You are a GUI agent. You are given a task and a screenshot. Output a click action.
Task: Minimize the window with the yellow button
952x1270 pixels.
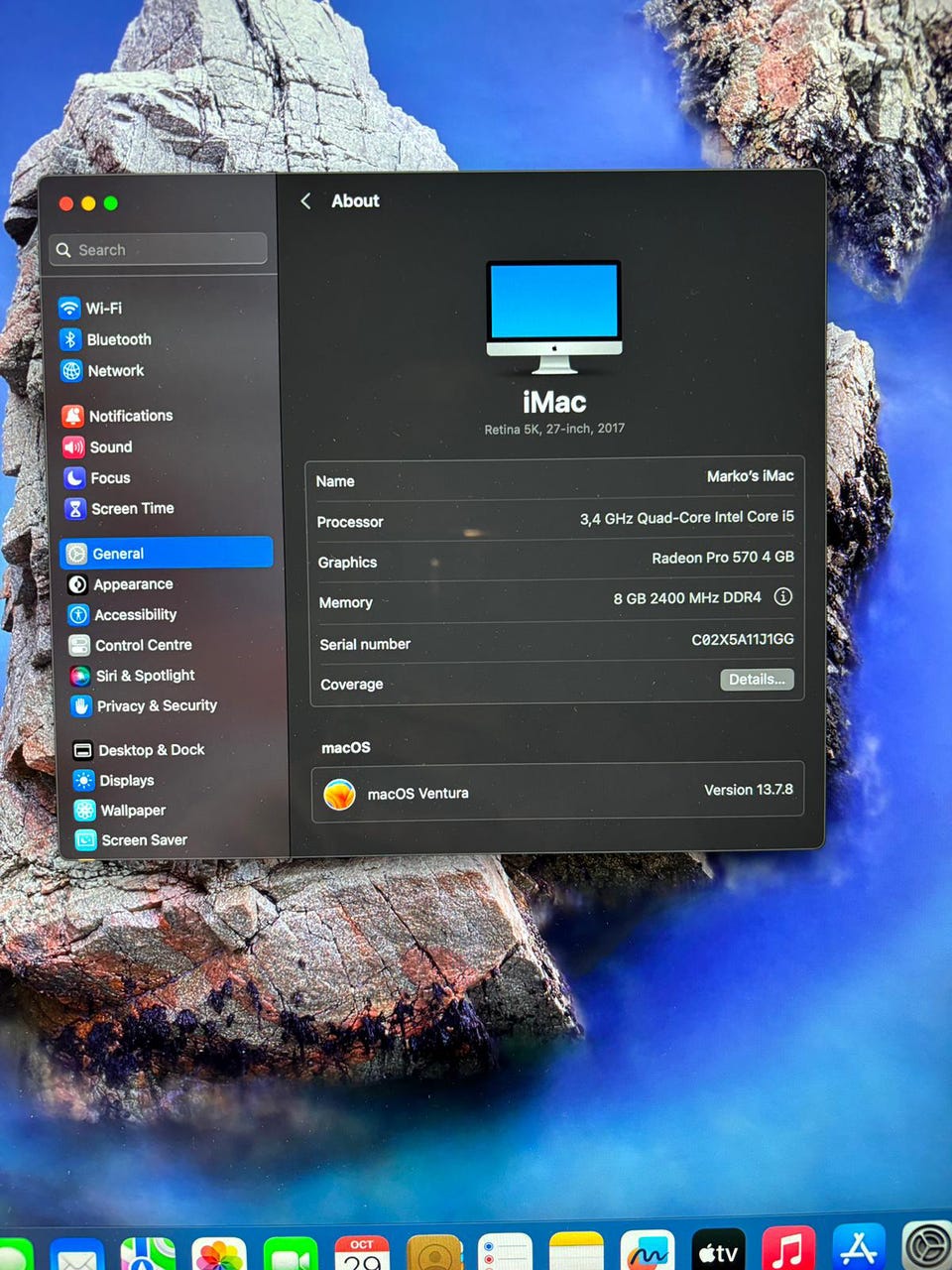coord(88,203)
